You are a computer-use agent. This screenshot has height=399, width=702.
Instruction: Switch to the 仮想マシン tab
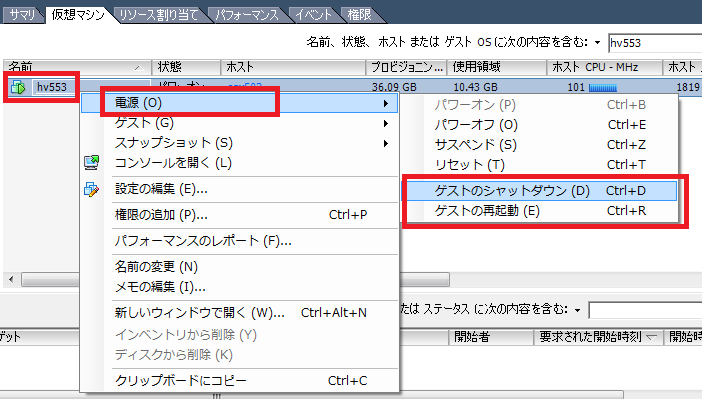[78, 15]
